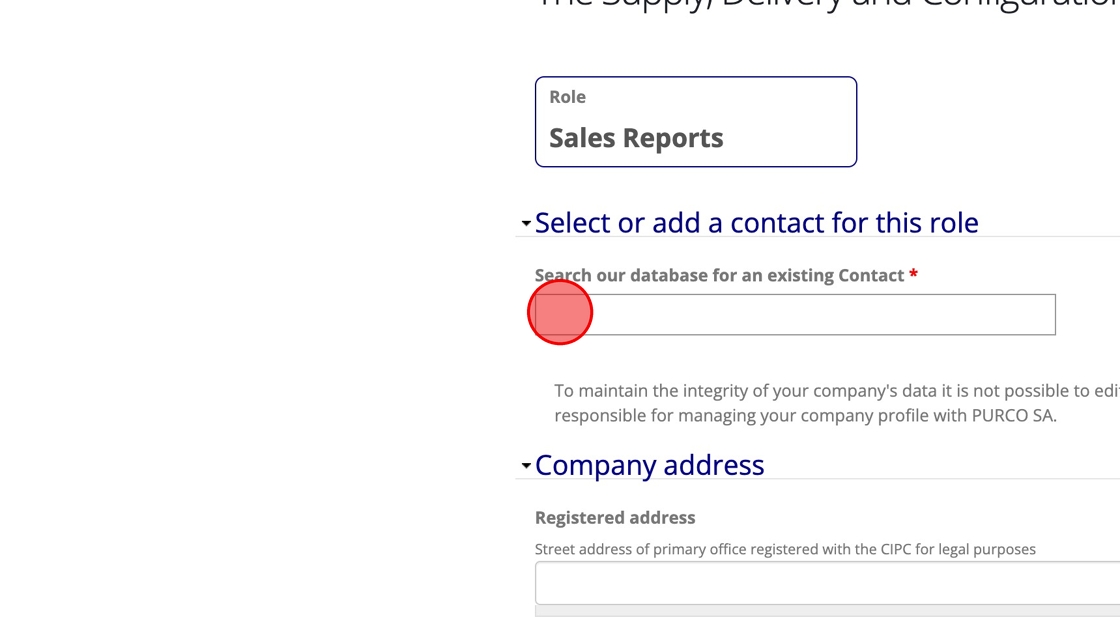Collapse the contact selection section triangle
Viewport: 1120px width, 626px height.
coord(526,224)
